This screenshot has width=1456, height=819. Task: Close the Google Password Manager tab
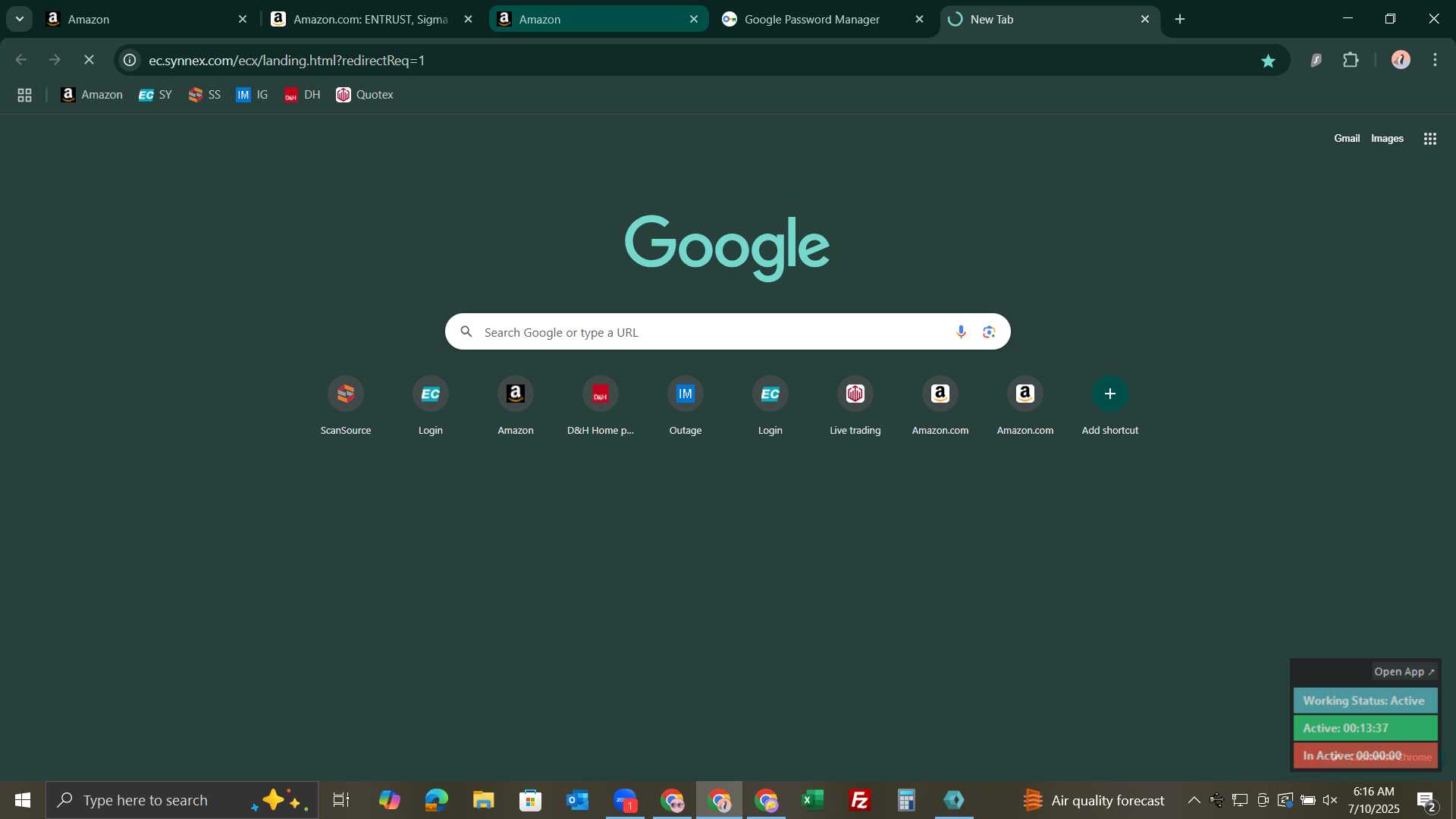919,19
